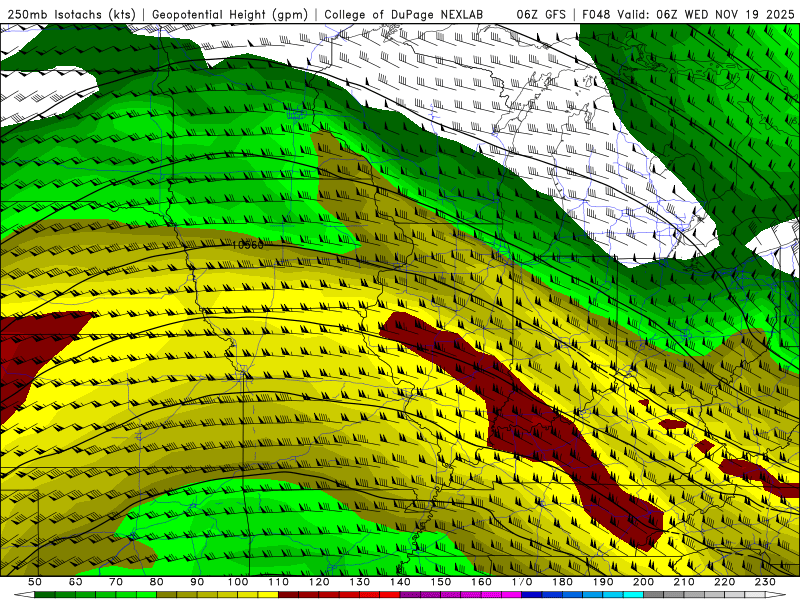
Task: Click the 180 knot colorbar label
Action: [562, 582]
